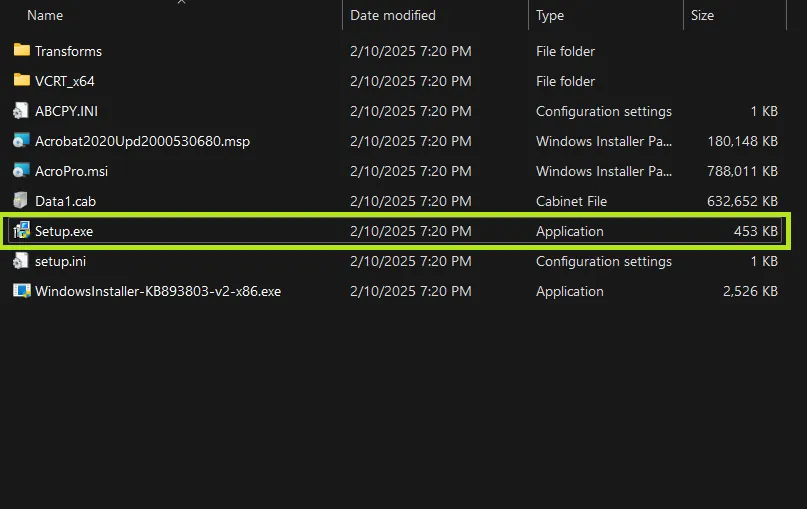Select the Transforms folder name
Viewport: 807px width, 509px height.
click(x=68, y=51)
